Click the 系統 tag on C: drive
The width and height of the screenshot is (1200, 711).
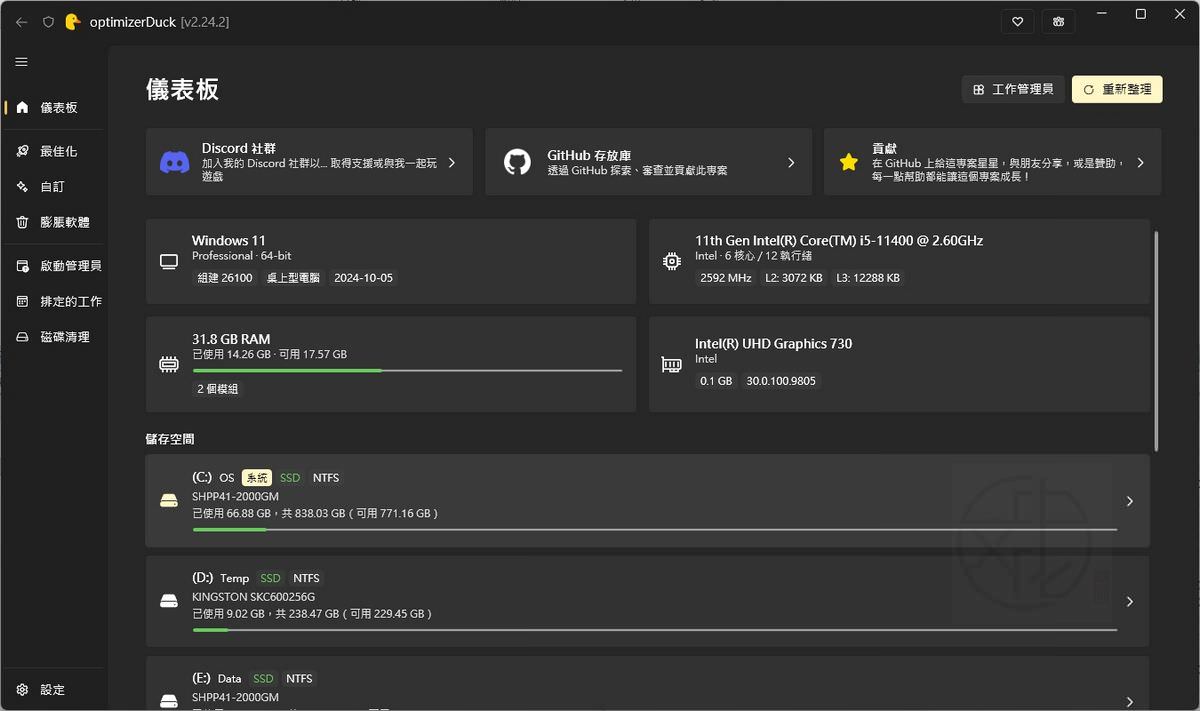click(257, 478)
